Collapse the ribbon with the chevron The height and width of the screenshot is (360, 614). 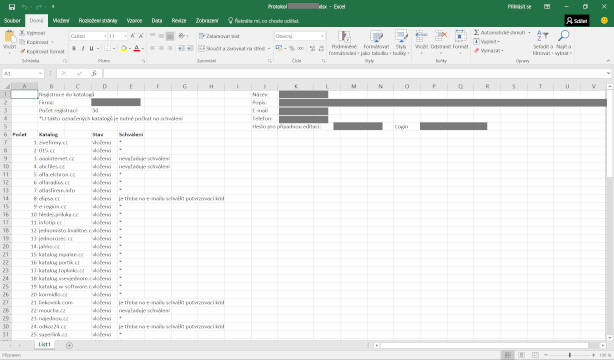(x=608, y=61)
